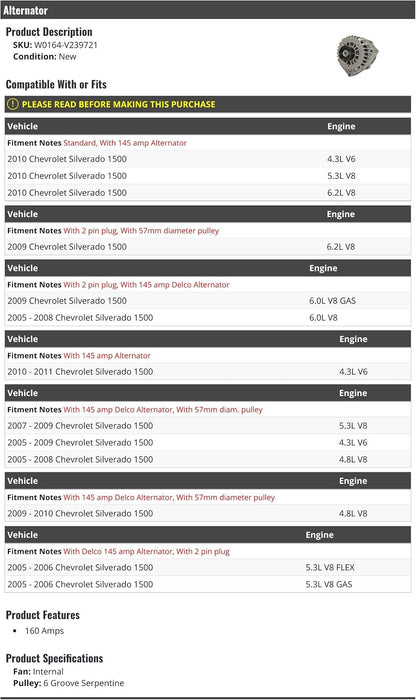Click the Alternator title header bar

pyautogui.click(x=208, y=10)
